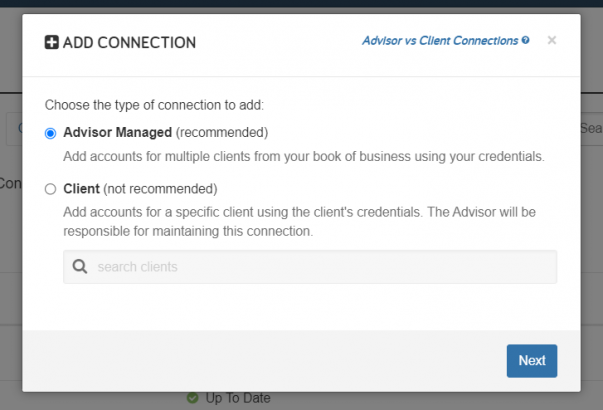The image size is (603, 410).
Task: Select the Client radio button
Action: pos(50,189)
